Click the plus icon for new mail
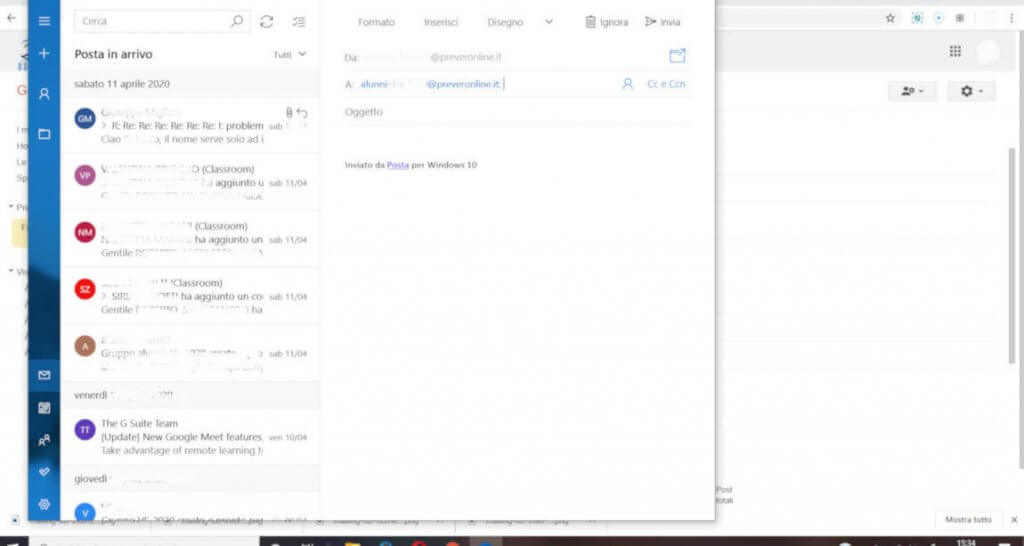The image size is (1024, 546). pyautogui.click(x=44, y=53)
